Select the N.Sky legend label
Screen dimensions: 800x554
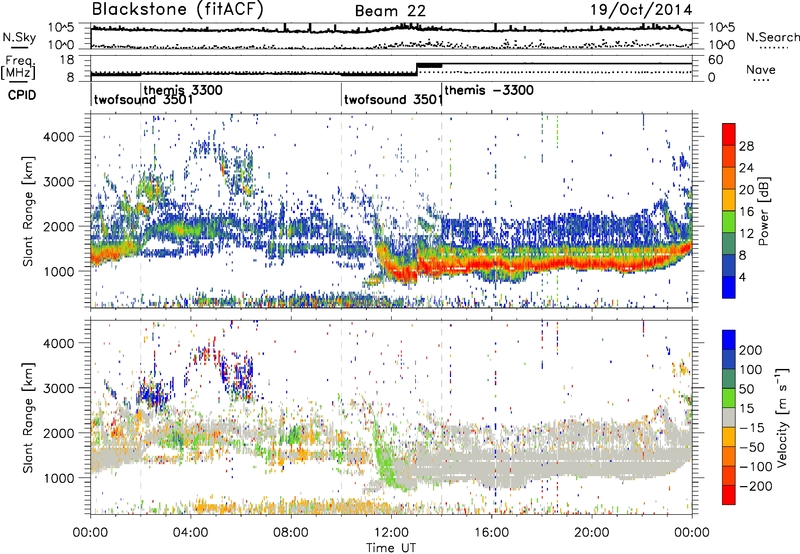click(x=19, y=37)
